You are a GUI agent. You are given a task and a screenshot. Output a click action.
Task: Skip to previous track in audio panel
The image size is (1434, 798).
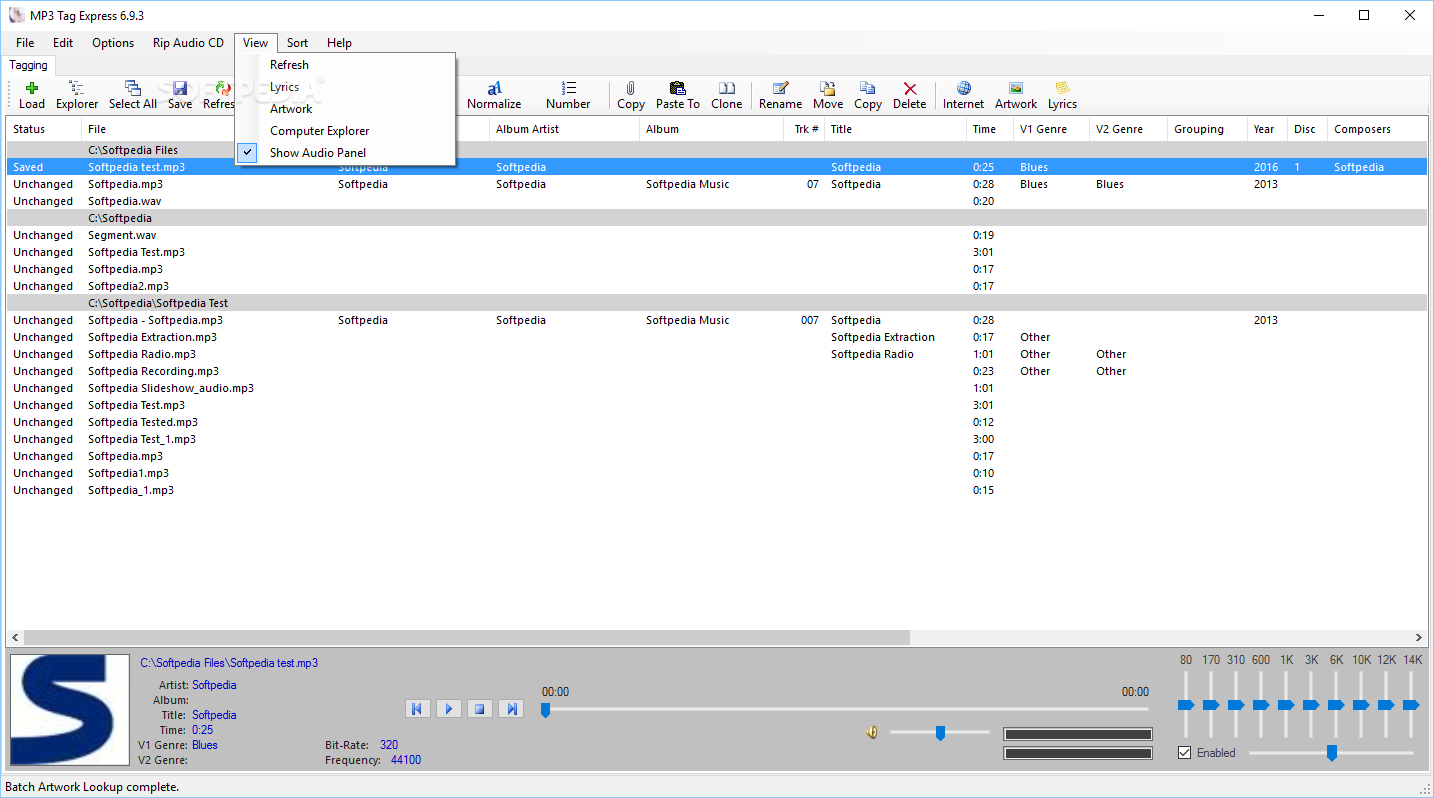(x=417, y=709)
